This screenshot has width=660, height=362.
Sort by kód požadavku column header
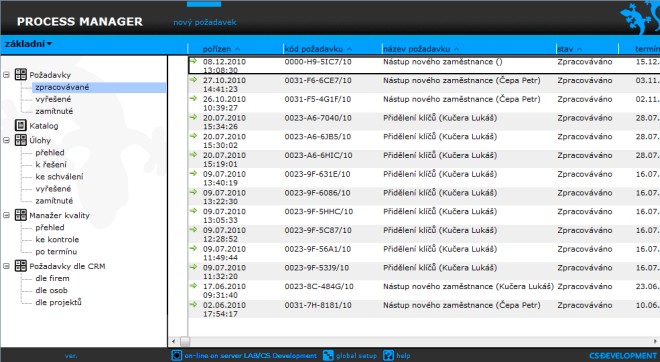pyautogui.click(x=318, y=49)
